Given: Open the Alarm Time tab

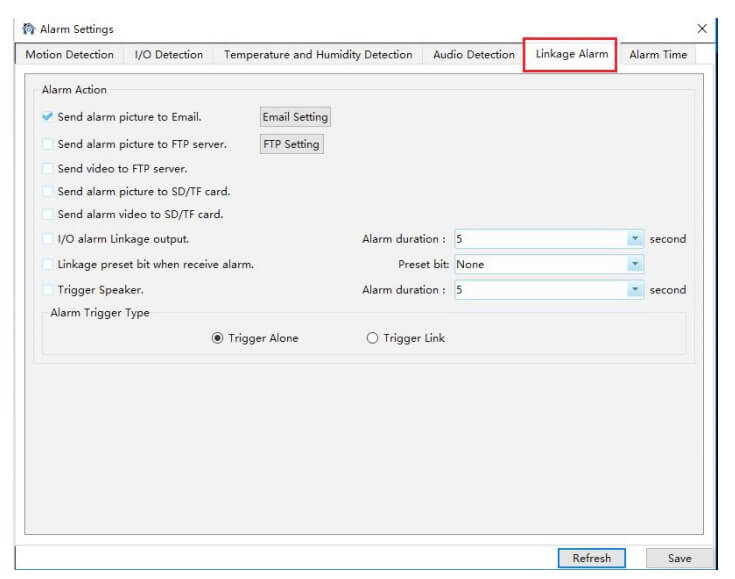Looking at the screenshot, I should pos(658,55).
